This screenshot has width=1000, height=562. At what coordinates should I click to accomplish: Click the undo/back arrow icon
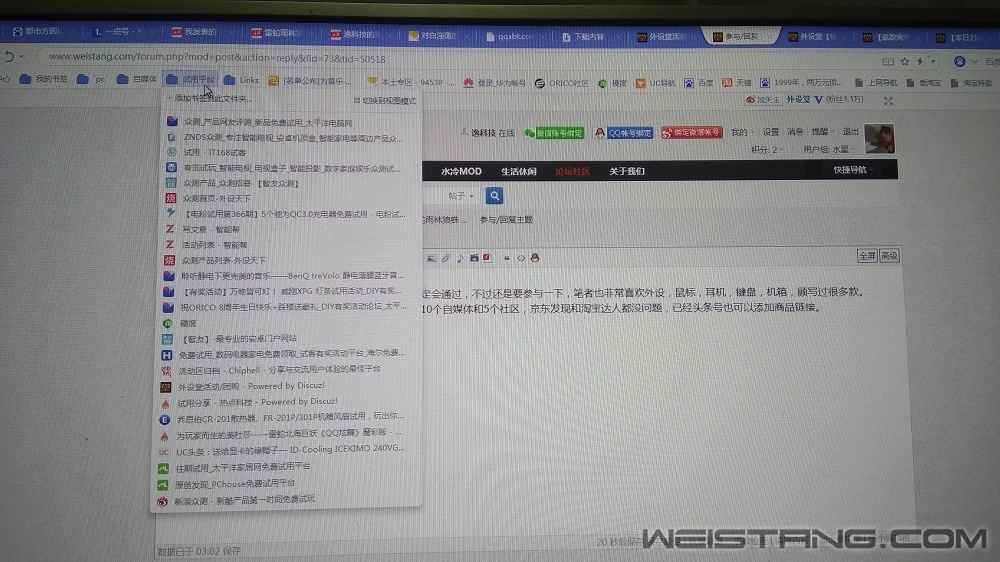(9, 57)
